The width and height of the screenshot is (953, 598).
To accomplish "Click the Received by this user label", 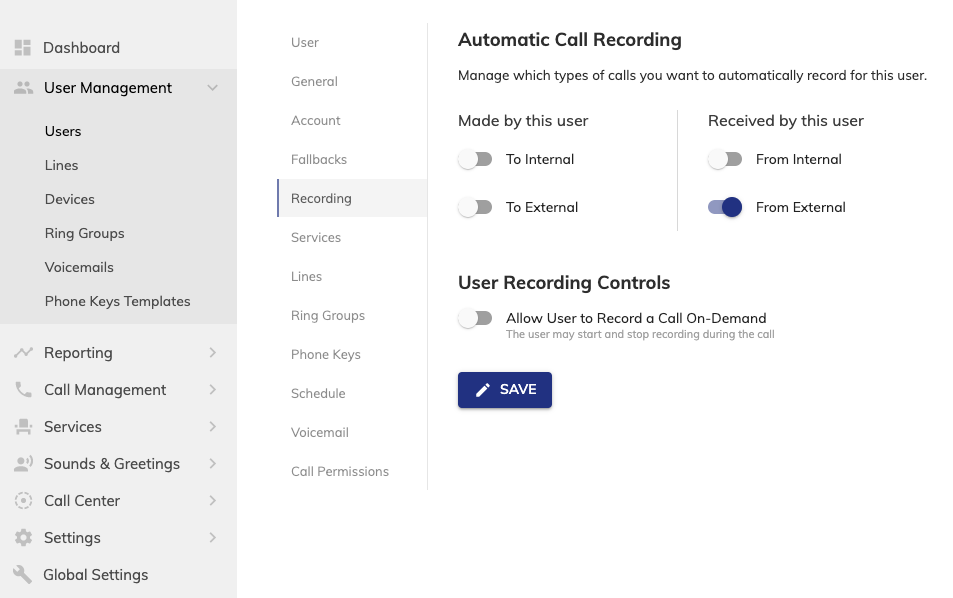I will point(785,121).
